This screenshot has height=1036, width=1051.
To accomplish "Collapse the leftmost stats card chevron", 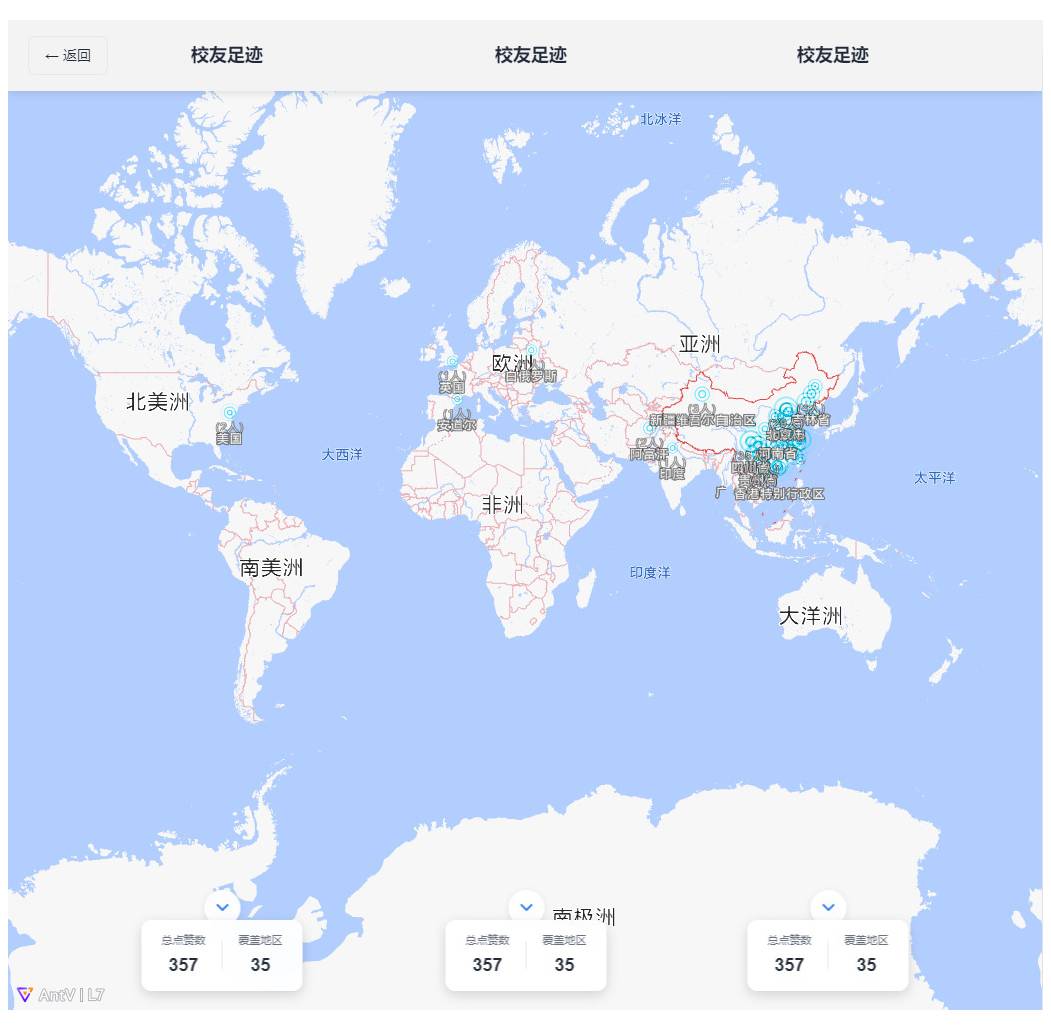I will click(222, 907).
